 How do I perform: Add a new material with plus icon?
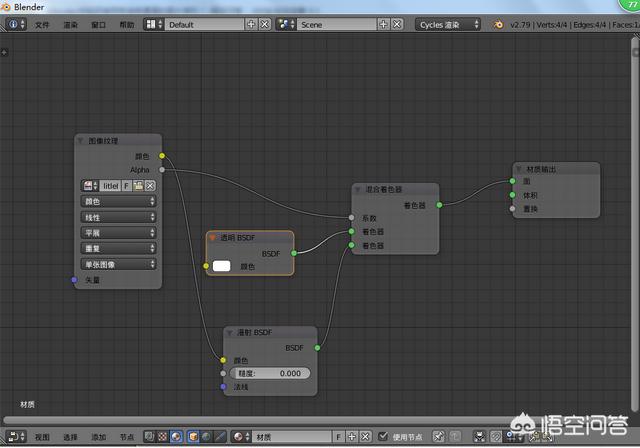click(351, 437)
